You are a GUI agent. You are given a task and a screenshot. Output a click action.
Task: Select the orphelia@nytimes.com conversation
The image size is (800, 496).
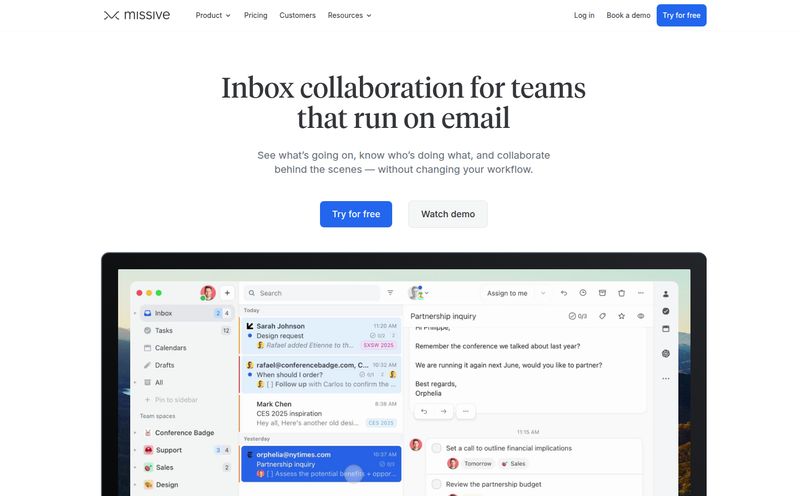320,464
